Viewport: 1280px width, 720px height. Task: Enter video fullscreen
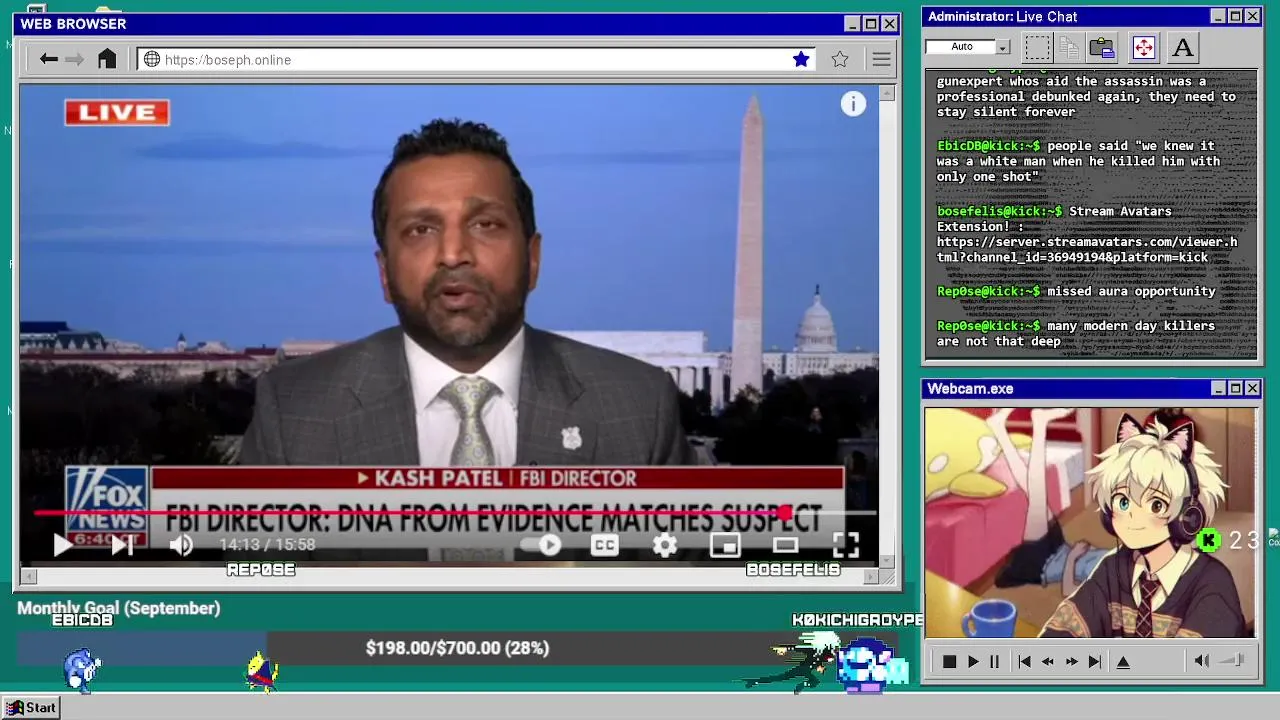point(846,545)
